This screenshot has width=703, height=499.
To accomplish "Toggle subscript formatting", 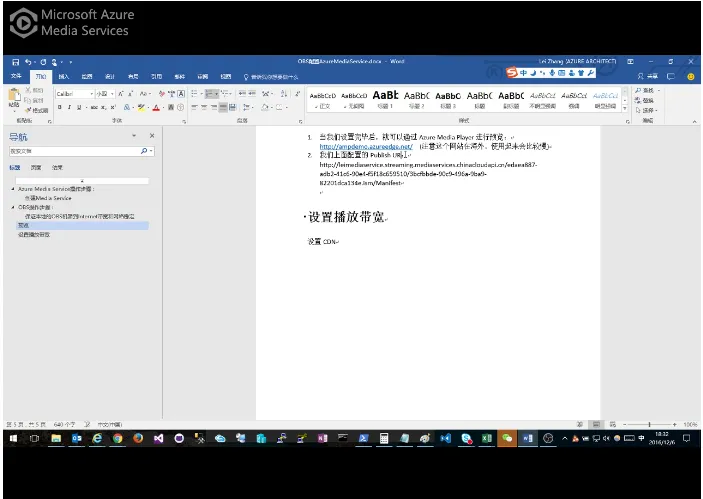I will tap(104, 107).
